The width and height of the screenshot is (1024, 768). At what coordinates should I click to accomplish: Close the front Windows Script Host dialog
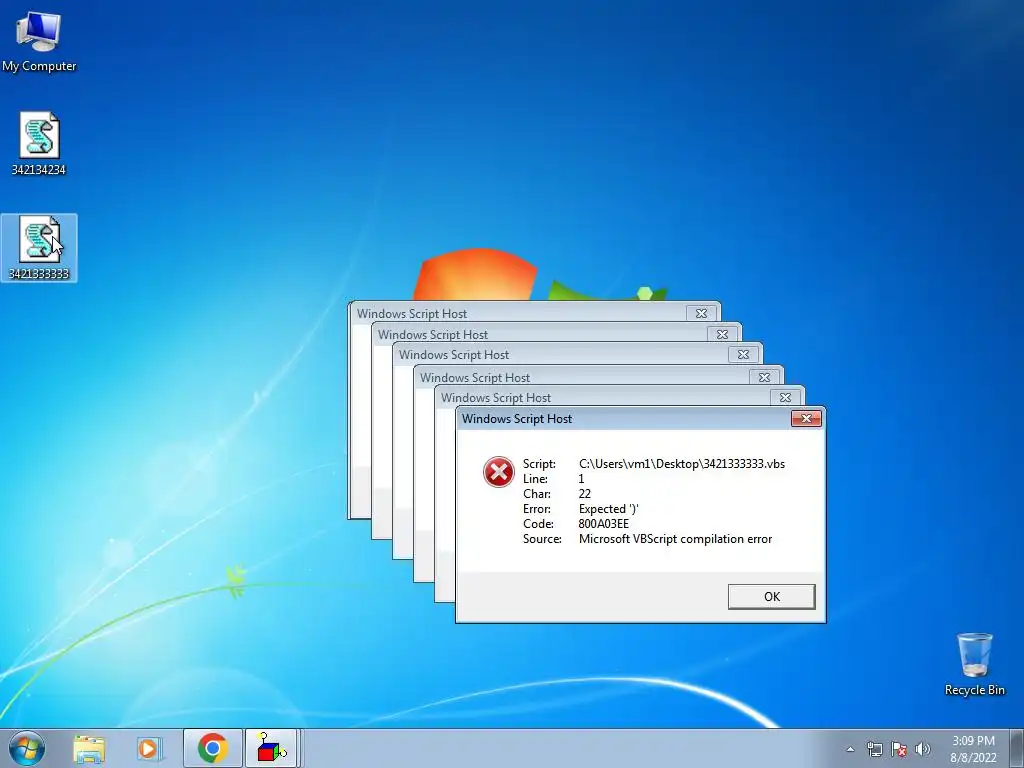(806, 419)
